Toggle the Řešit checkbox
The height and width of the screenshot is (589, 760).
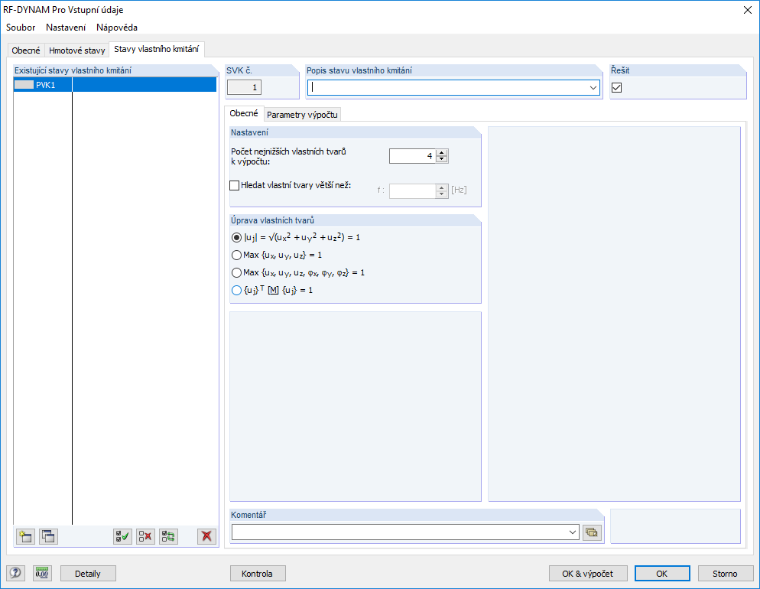(x=617, y=88)
